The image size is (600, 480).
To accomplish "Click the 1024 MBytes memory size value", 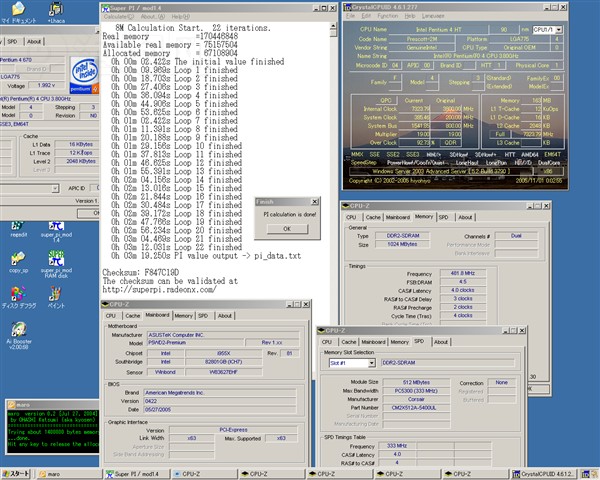I will [402, 244].
